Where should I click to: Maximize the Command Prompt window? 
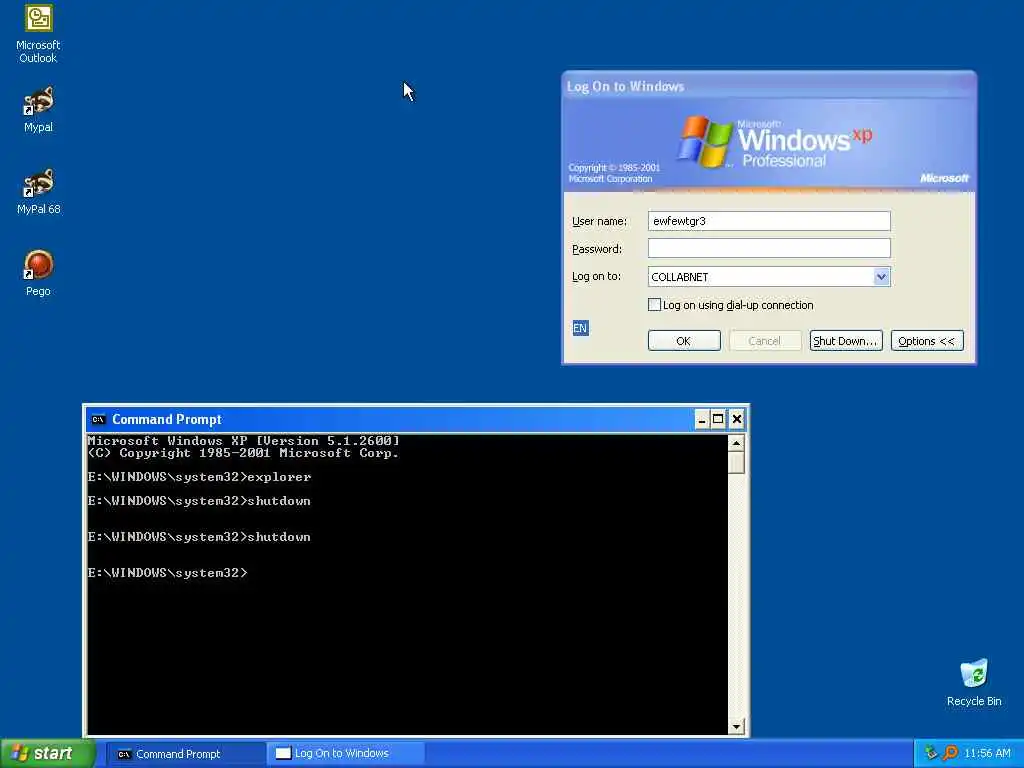click(718, 419)
